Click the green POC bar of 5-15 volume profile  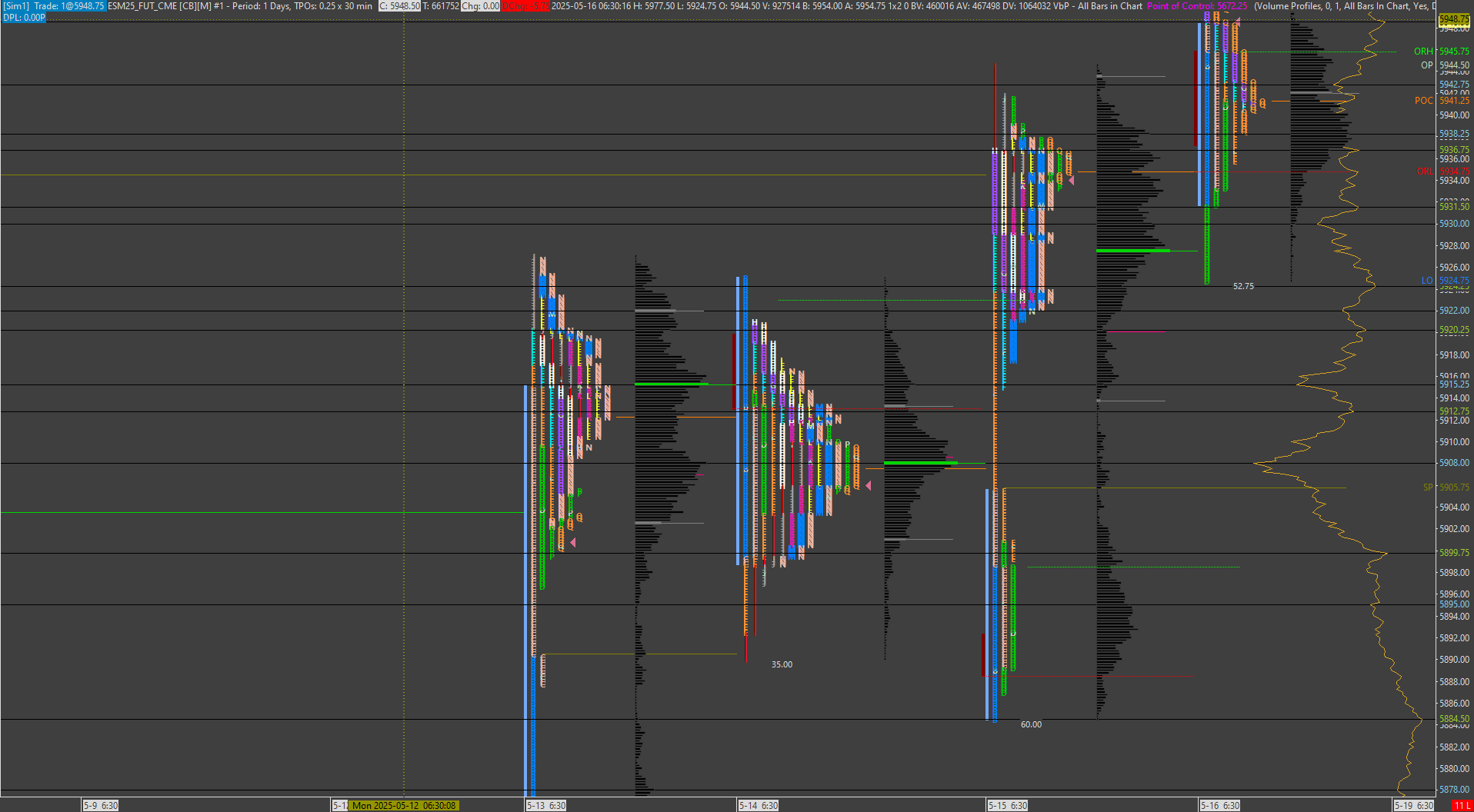[x=1133, y=251]
